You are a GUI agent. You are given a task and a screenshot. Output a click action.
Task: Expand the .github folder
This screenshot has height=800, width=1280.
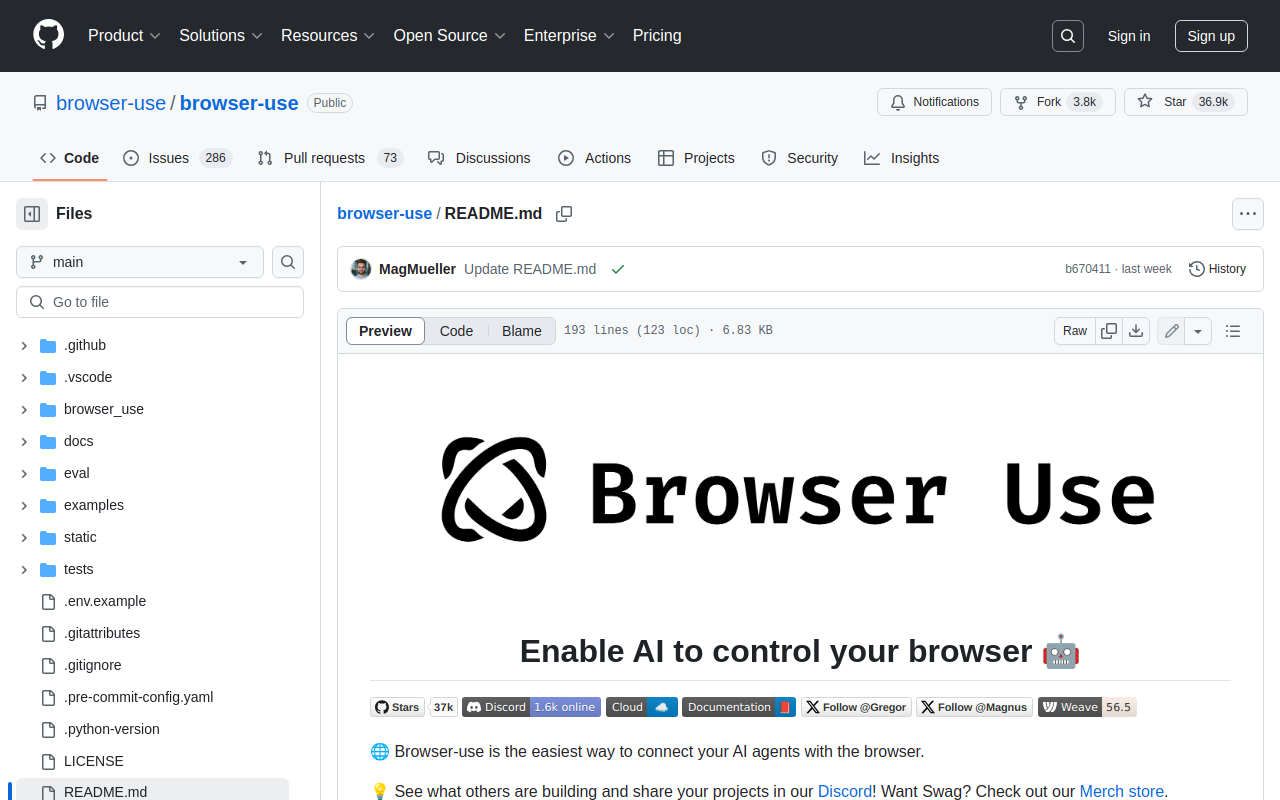tap(24, 346)
